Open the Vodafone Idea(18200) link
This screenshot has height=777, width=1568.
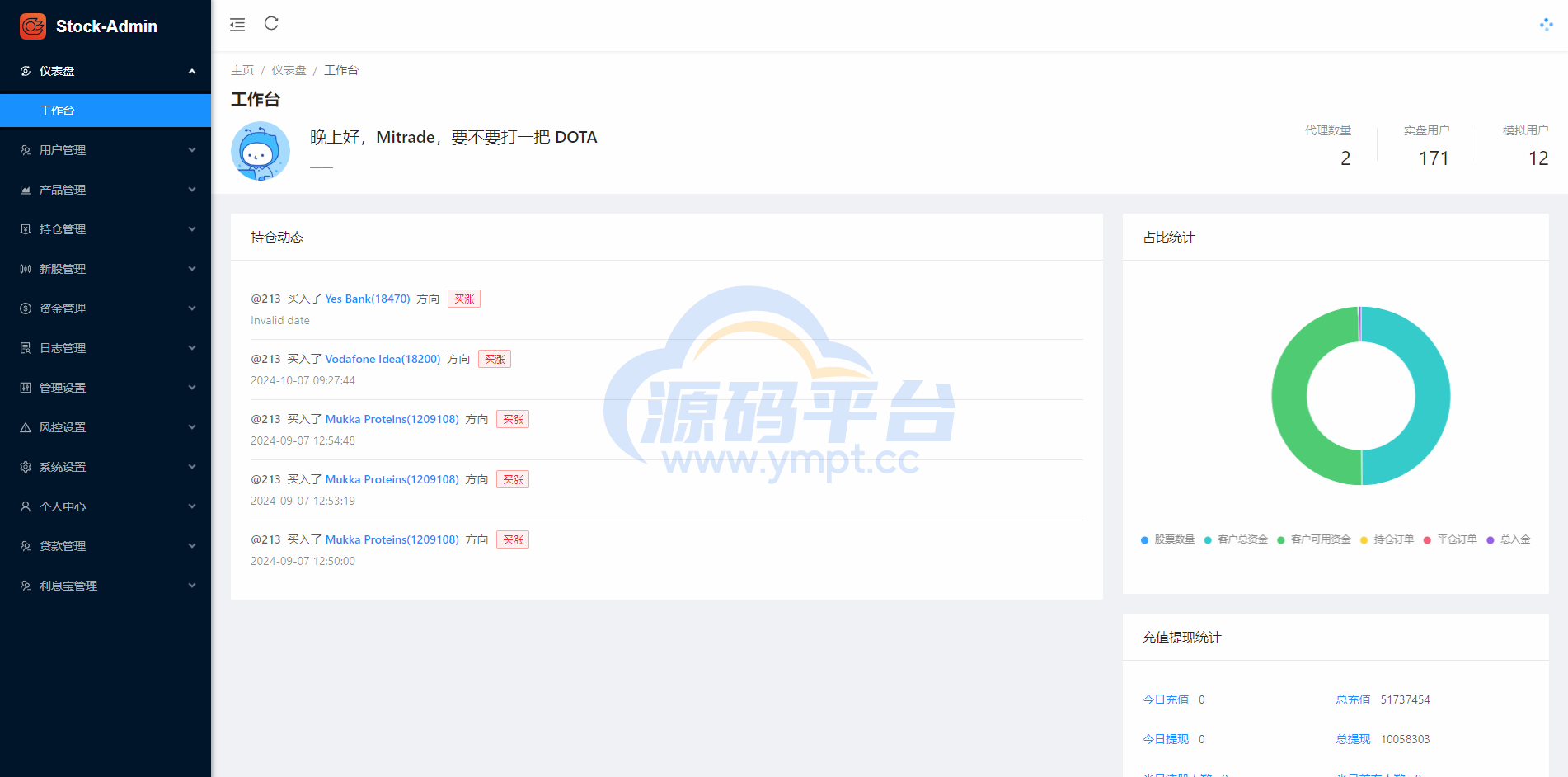(x=383, y=359)
